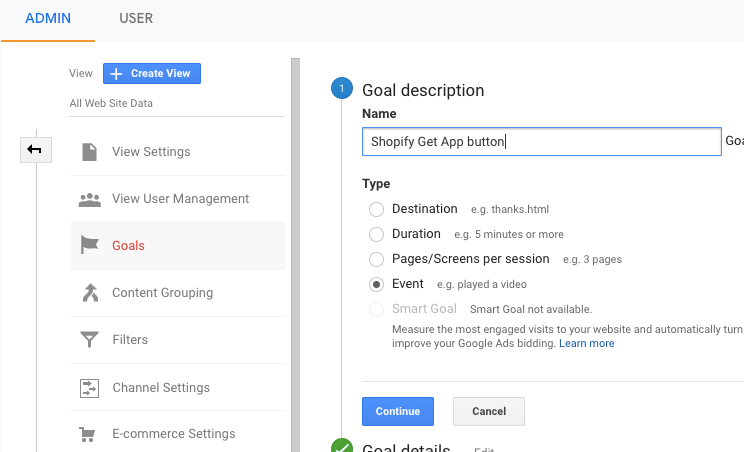Click the Content Grouping icon
This screenshot has height=452, width=744.
[x=90, y=293]
